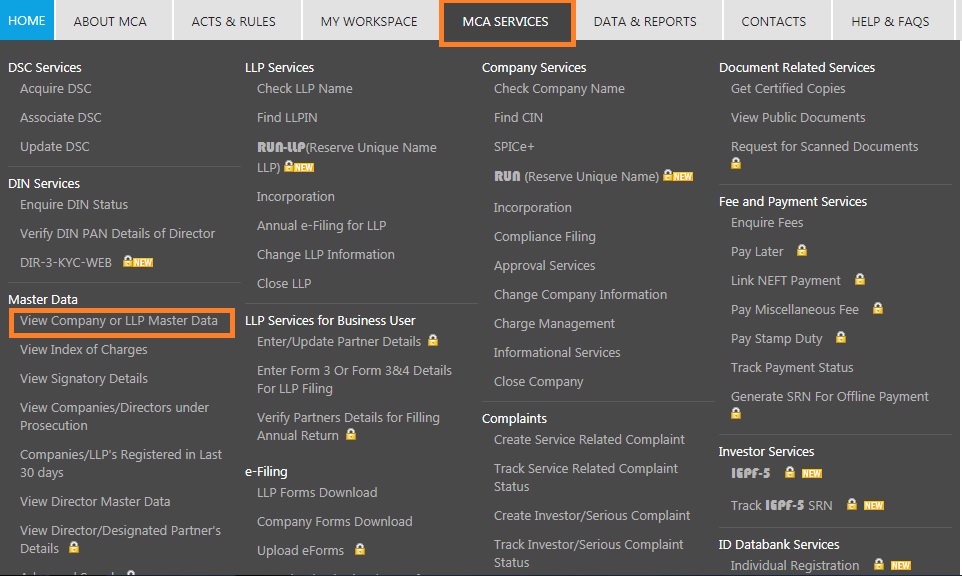The image size is (962, 576).
Task: Open Enter Form 3 Or Form 3&4 Details
Action: (354, 380)
